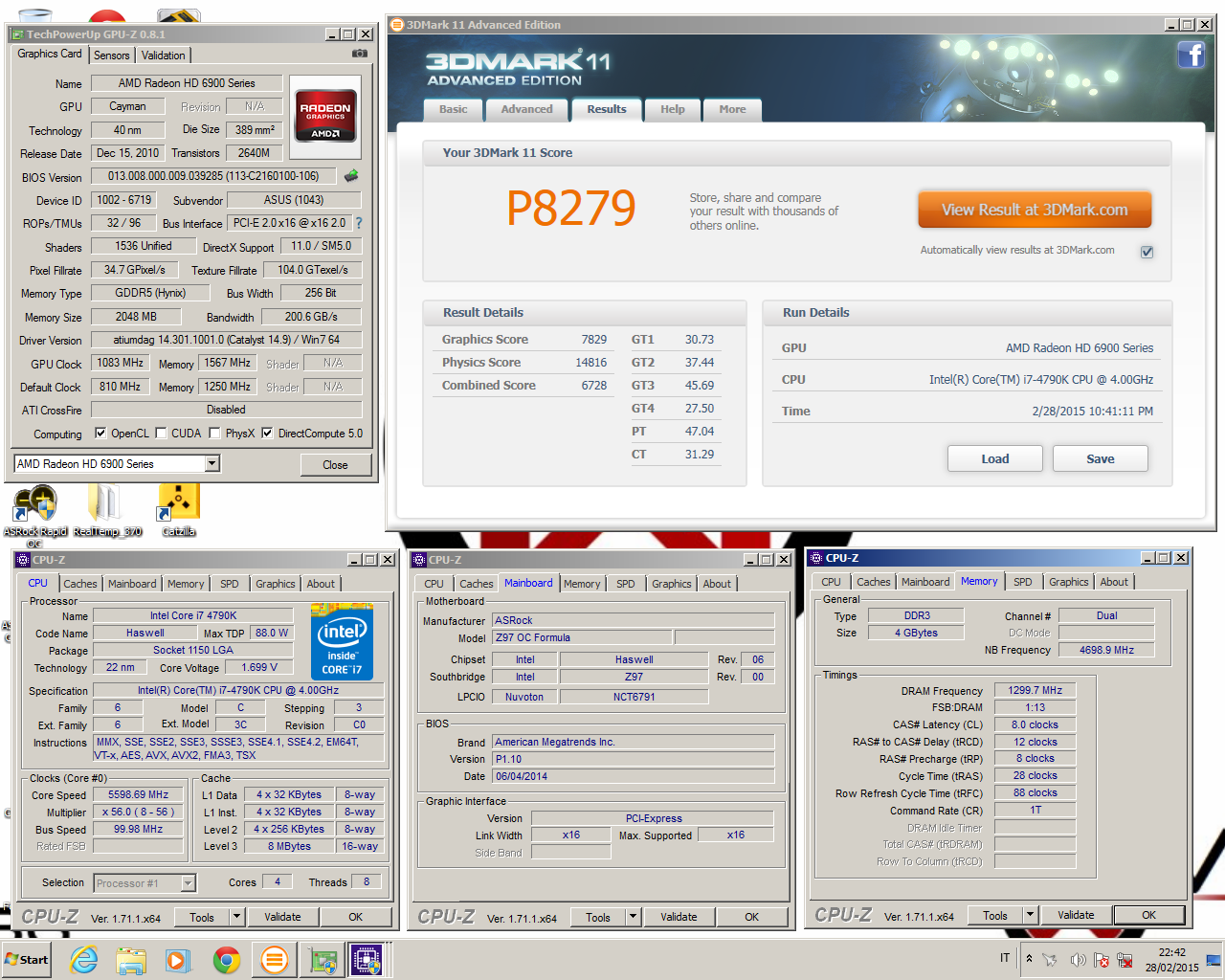Launch Windows Media Player from taskbar
1225x980 pixels.
[x=178, y=959]
